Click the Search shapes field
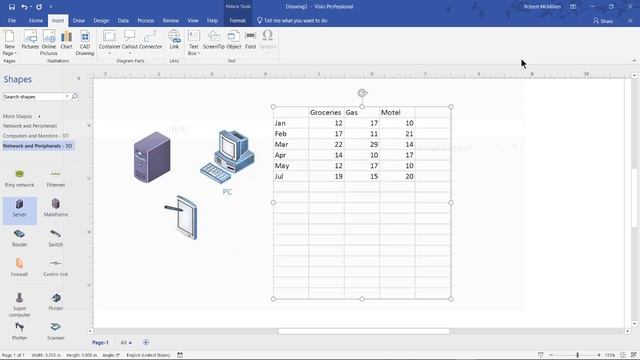 click(x=33, y=97)
